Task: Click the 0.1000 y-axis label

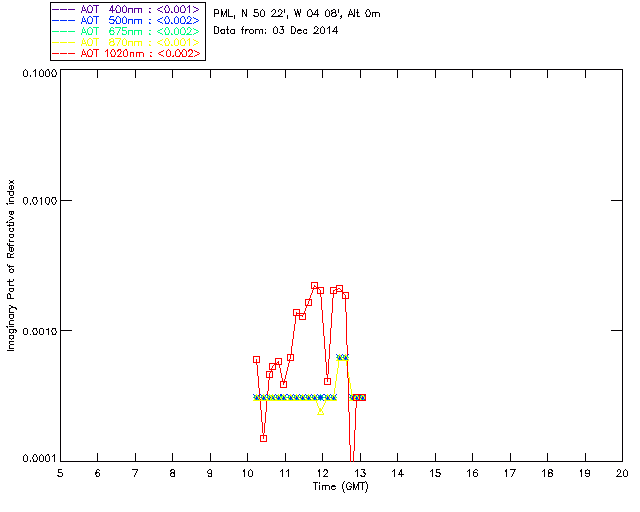Action: tap(39, 73)
